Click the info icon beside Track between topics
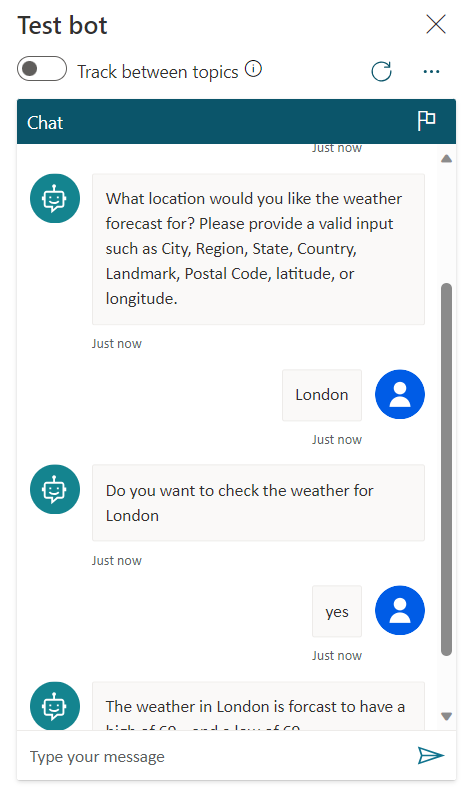Screen dimensions: 476x796 pyautogui.click(x=253, y=69)
